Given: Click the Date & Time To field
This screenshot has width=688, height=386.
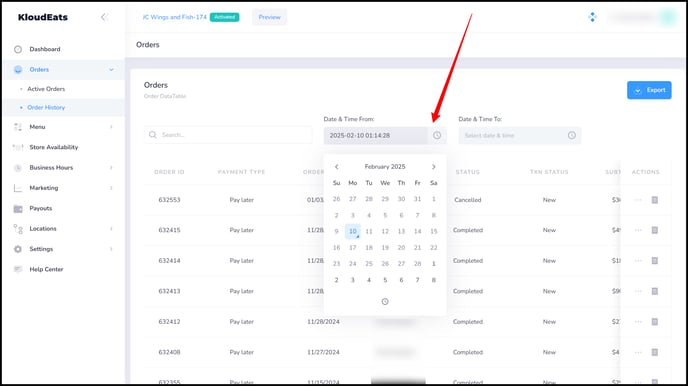Looking at the screenshot, I should pos(520,136).
